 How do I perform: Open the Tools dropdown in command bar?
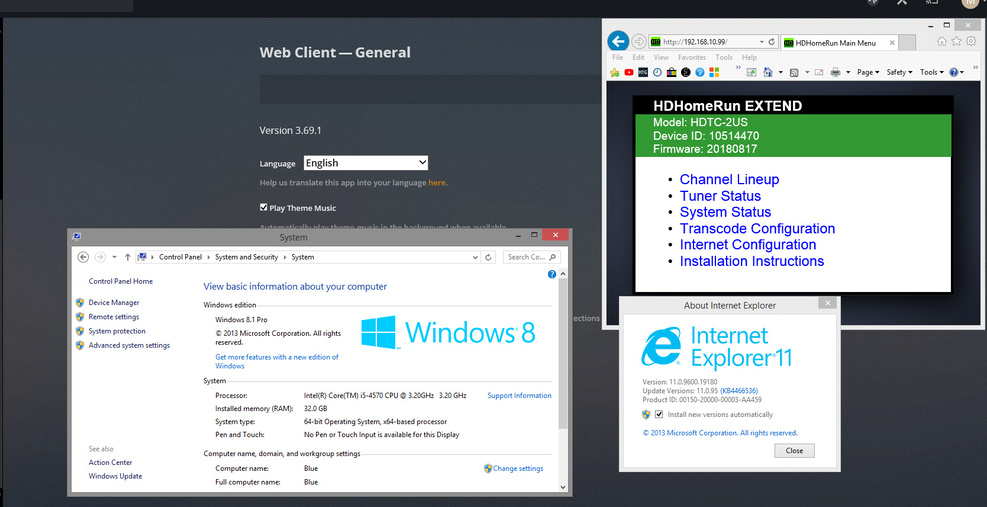932,72
